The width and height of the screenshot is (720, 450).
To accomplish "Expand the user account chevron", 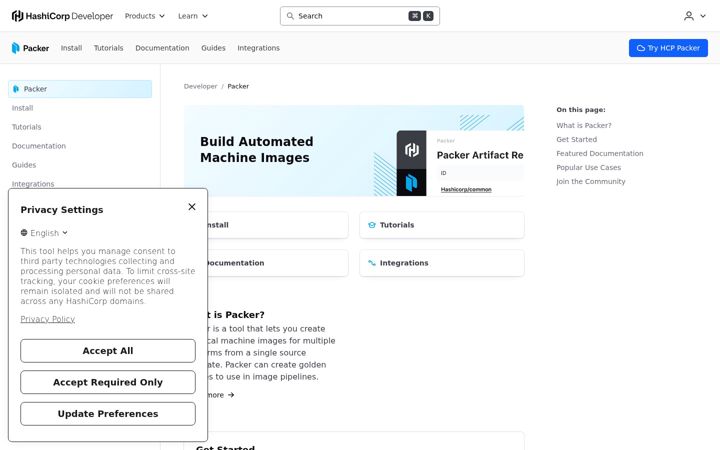I will (x=703, y=16).
